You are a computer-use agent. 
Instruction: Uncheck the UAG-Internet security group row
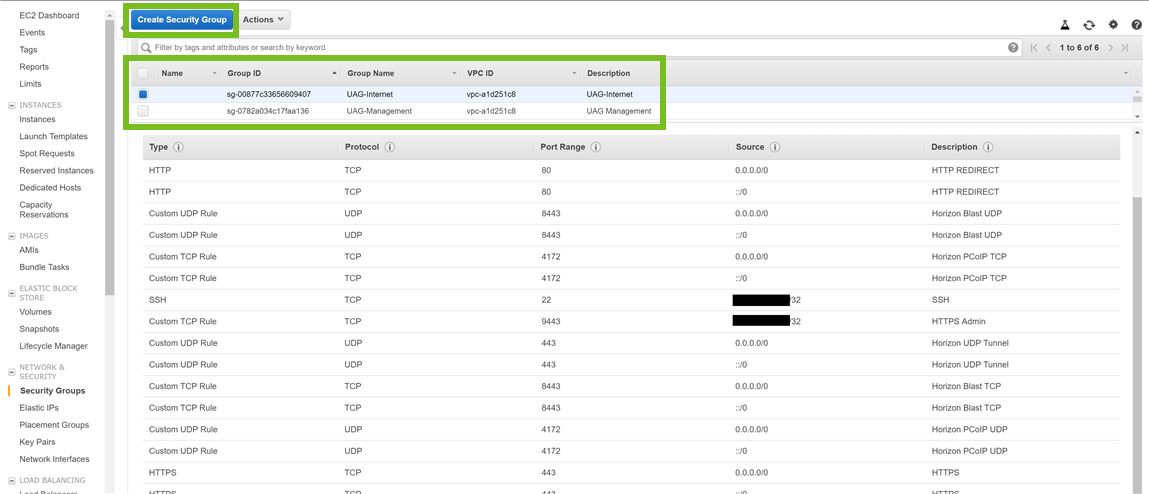[x=143, y=95]
